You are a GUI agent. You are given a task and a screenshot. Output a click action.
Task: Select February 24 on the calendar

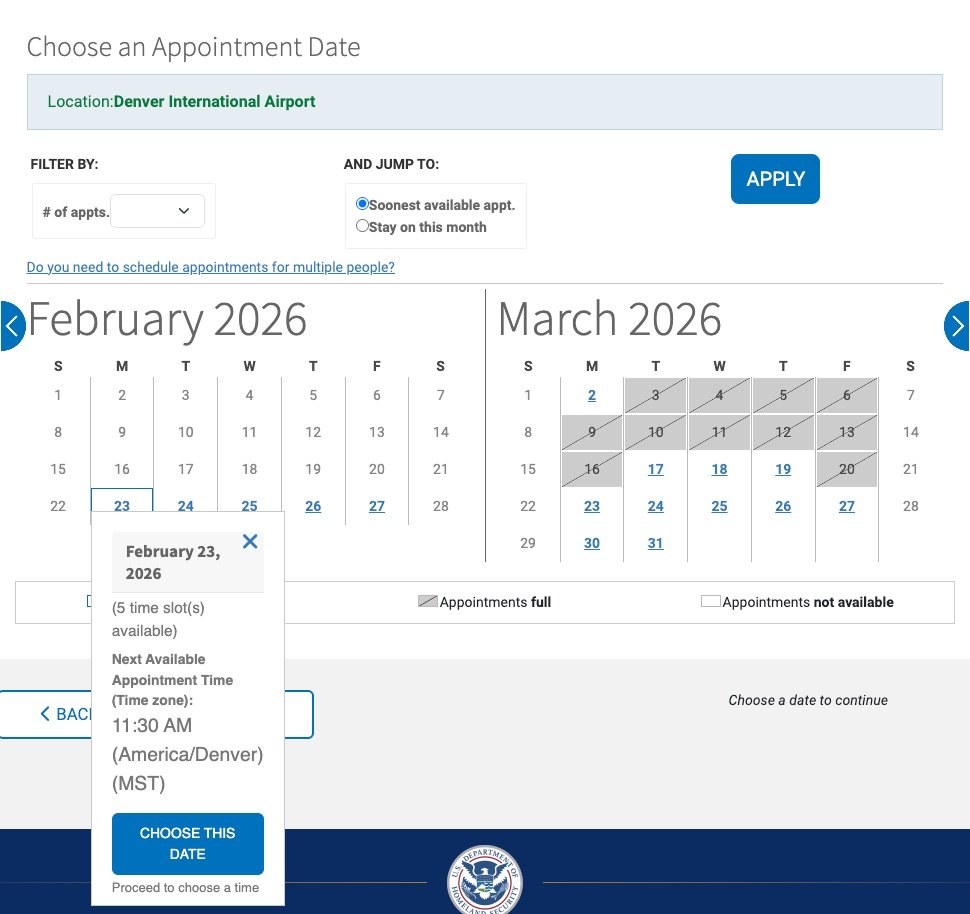(186, 506)
